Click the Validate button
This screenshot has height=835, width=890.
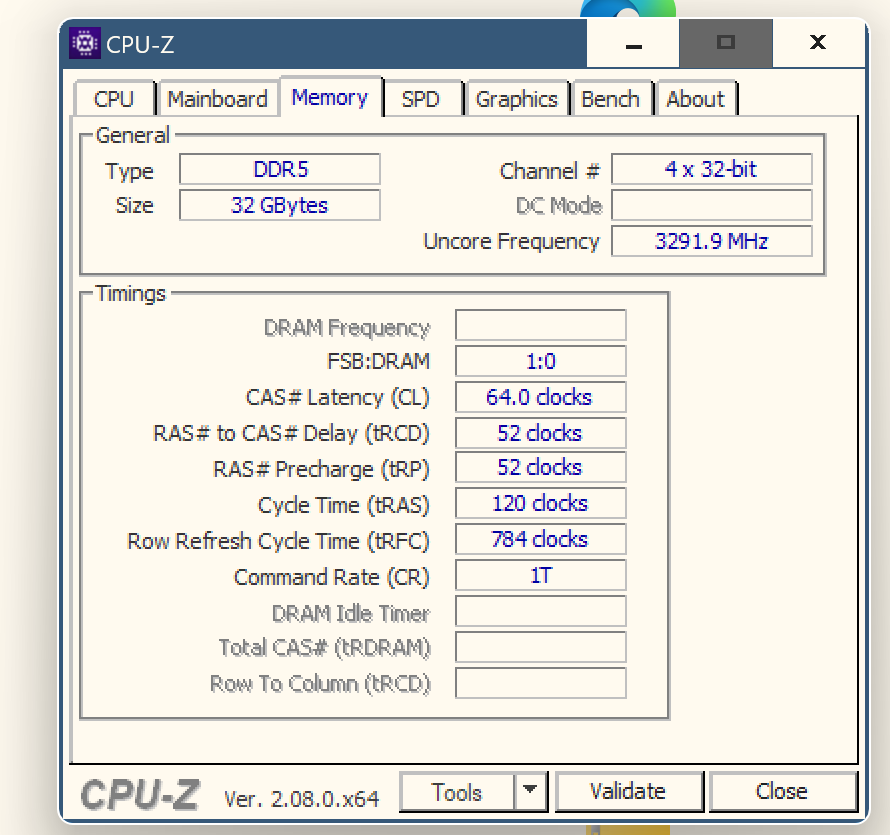pos(628,791)
